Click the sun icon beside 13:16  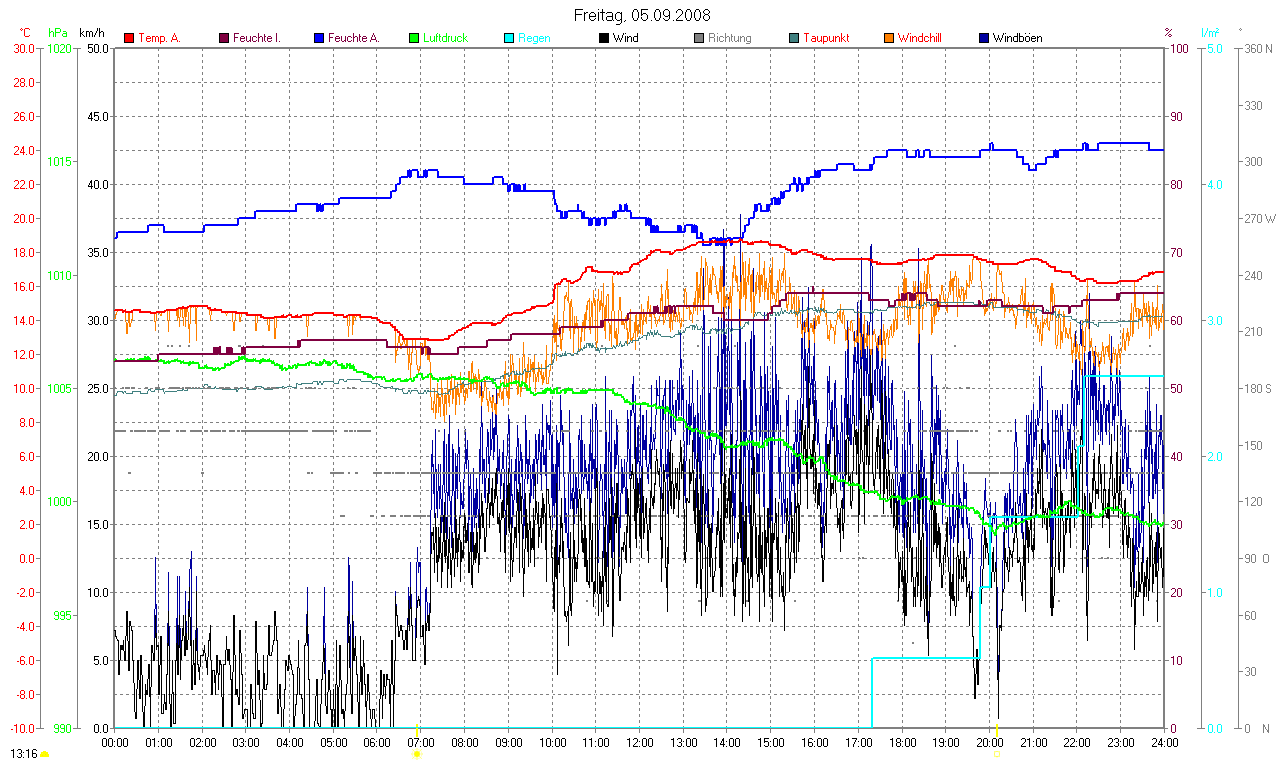(44, 754)
